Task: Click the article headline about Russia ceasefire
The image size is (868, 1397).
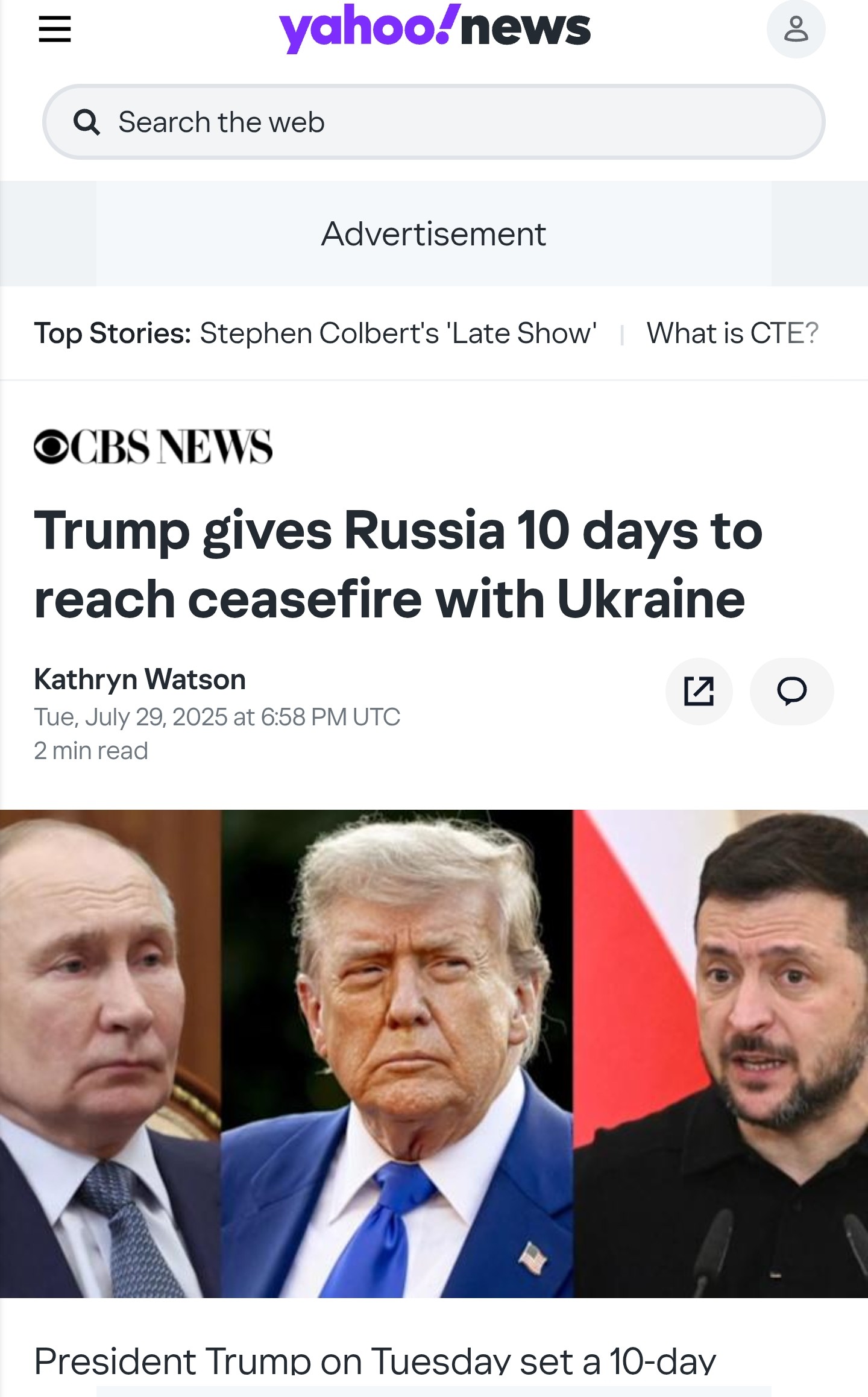Action: coord(398,564)
